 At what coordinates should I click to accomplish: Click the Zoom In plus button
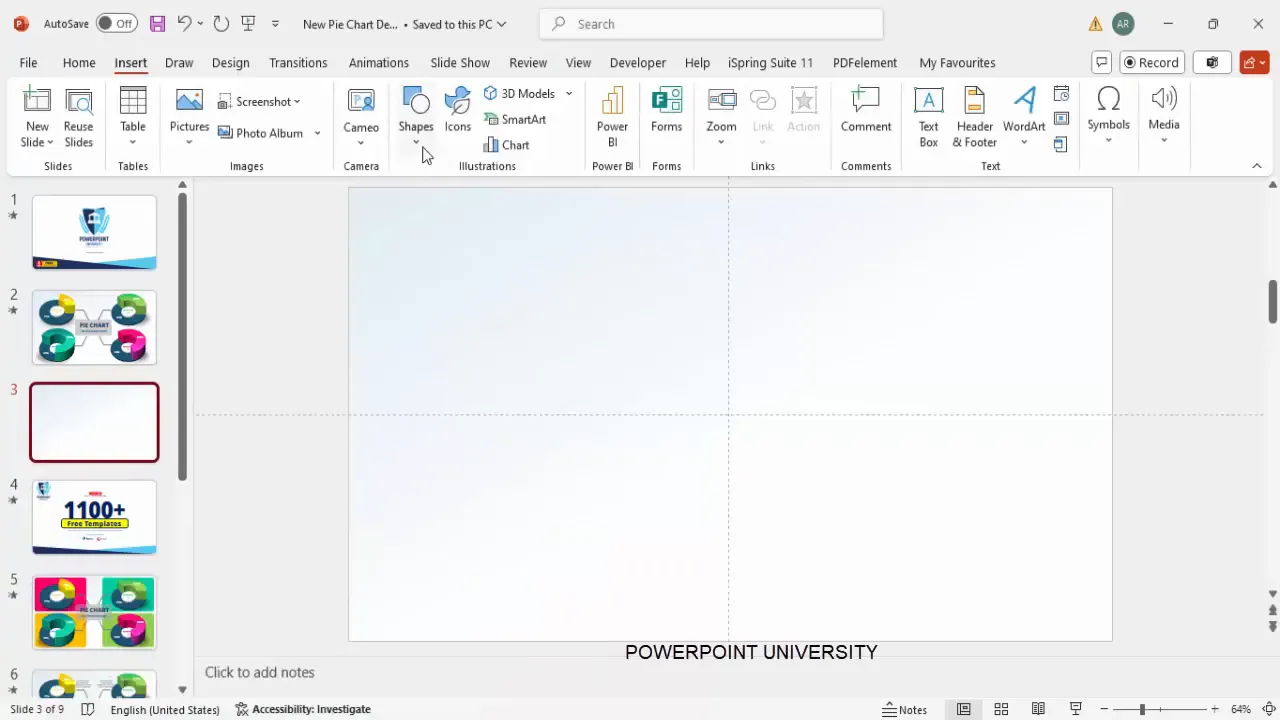pyautogui.click(x=1215, y=709)
